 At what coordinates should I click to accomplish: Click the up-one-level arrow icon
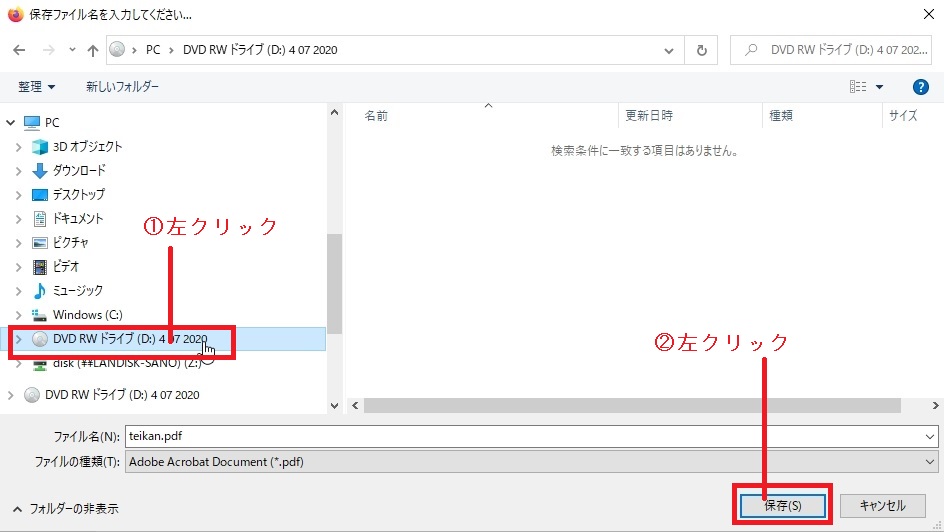(x=93, y=50)
